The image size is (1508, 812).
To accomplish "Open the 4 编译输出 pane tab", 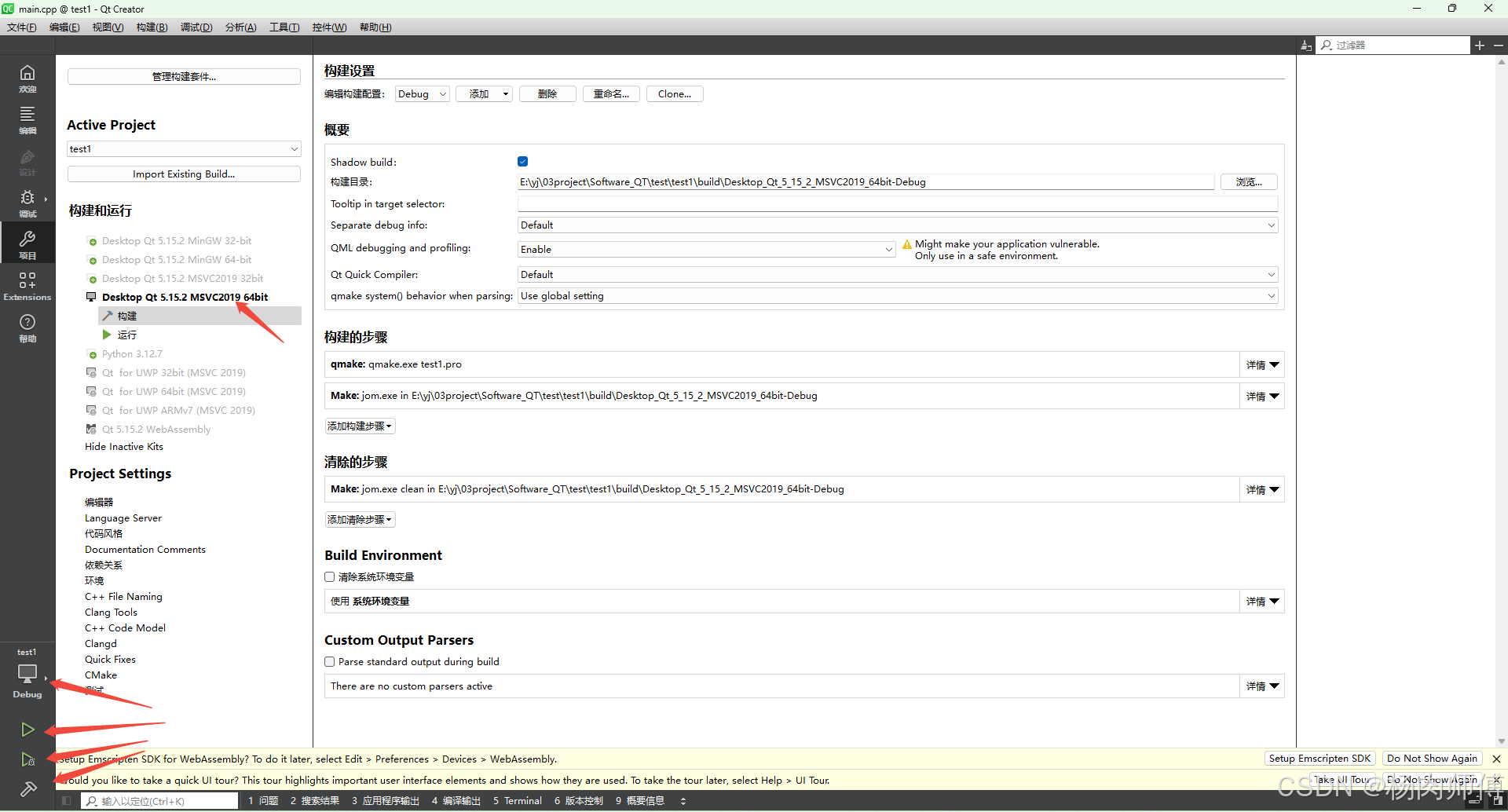I will [x=456, y=801].
